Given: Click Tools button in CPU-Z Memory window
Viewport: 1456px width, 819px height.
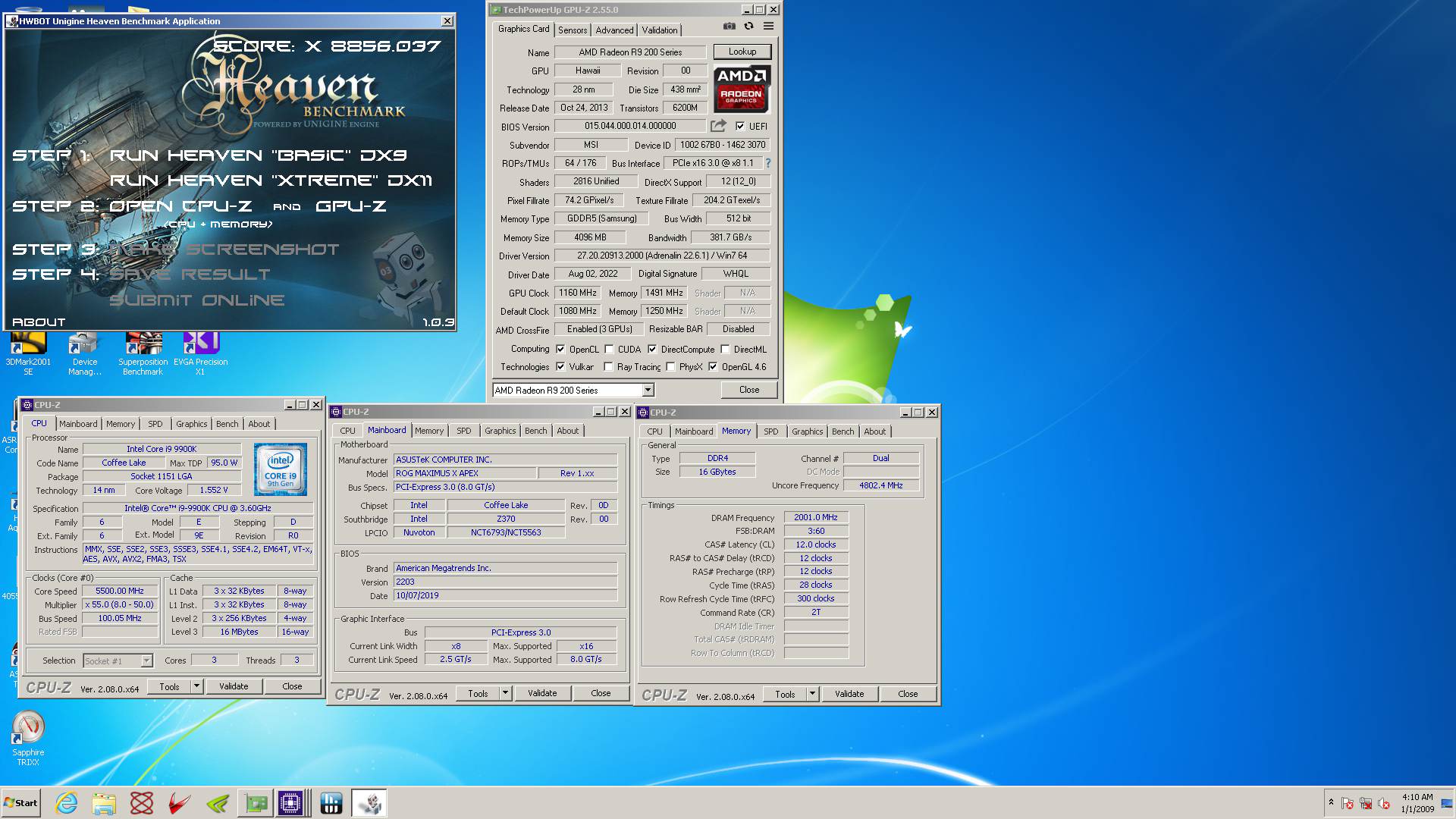Looking at the screenshot, I should 785,694.
